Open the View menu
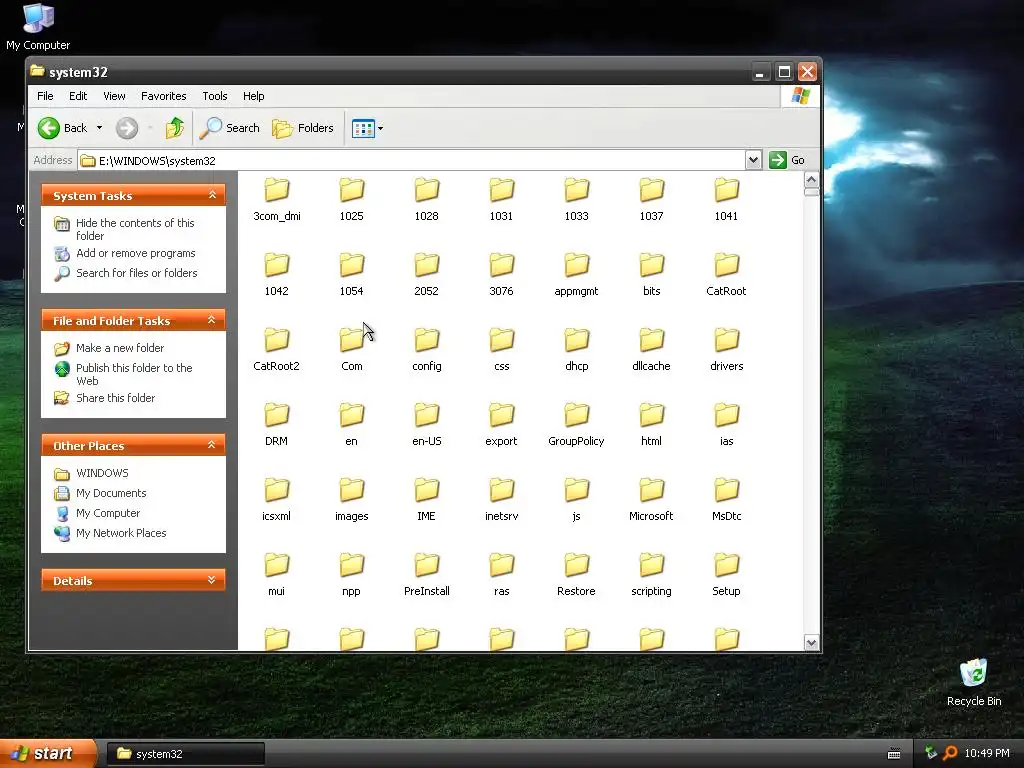Screen dimensions: 1024x768 [x=114, y=96]
